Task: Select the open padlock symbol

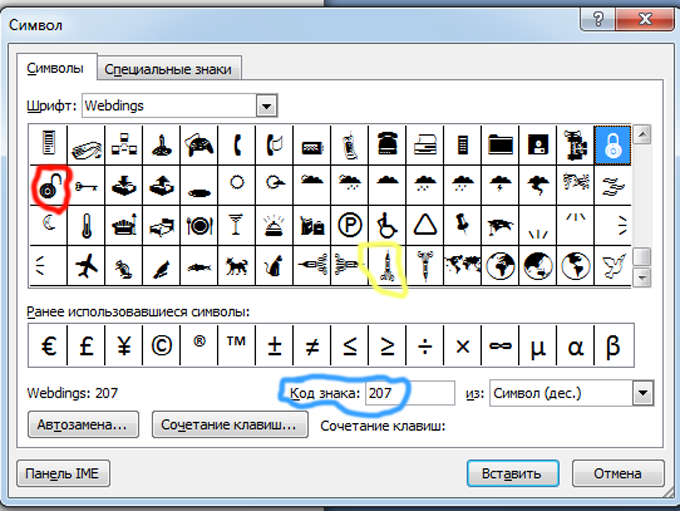Action: coord(49,187)
